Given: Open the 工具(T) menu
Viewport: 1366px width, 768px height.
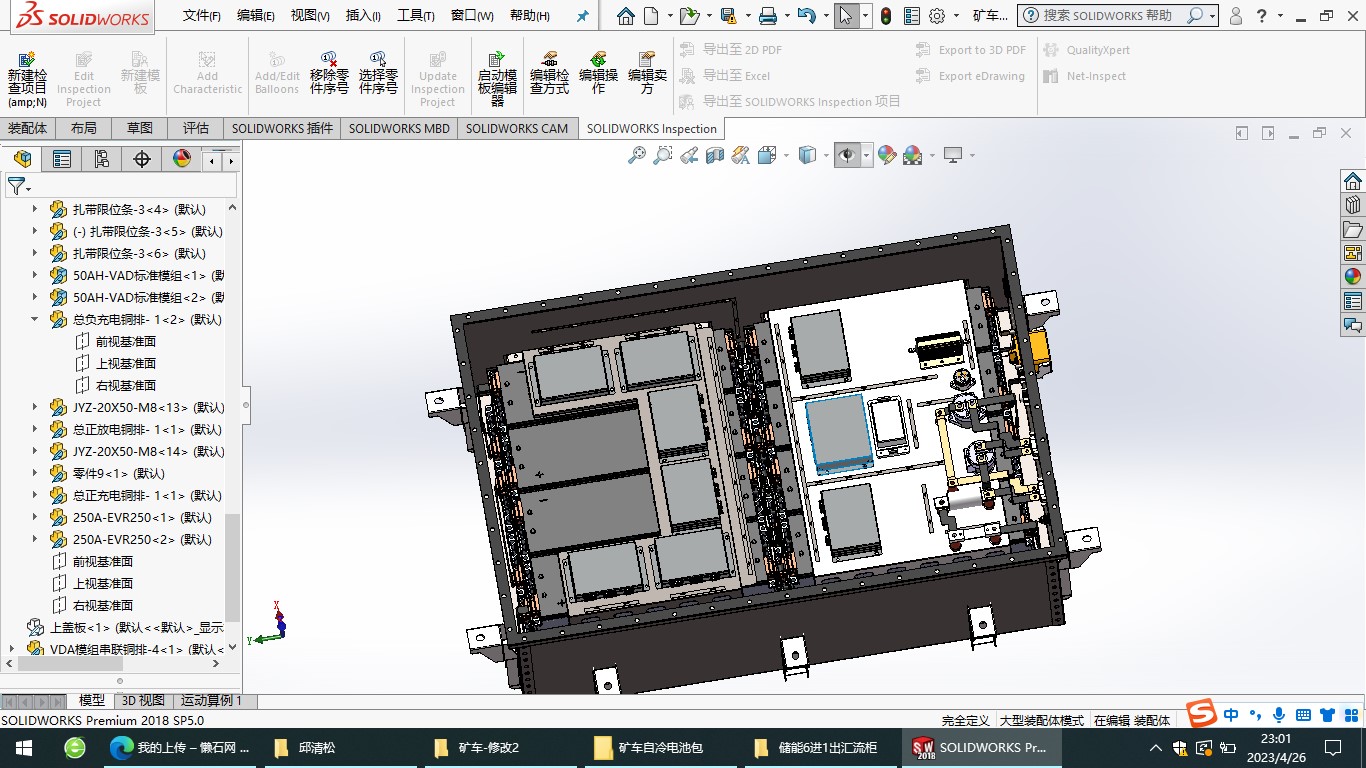Looking at the screenshot, I should [415, 16].
